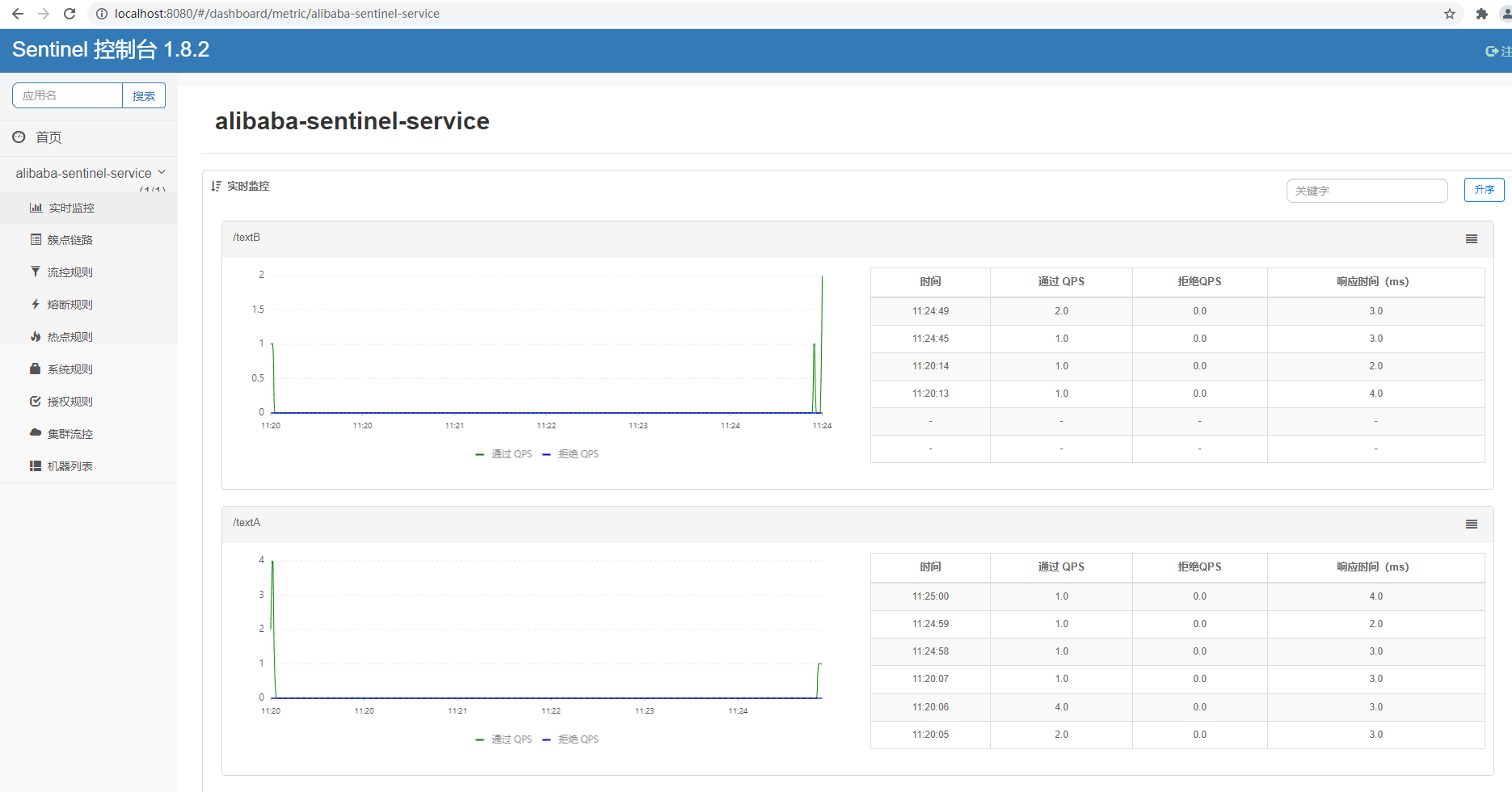Toggle 拒绝 QPS legend in the /textA chart

[x=571, y=739]
